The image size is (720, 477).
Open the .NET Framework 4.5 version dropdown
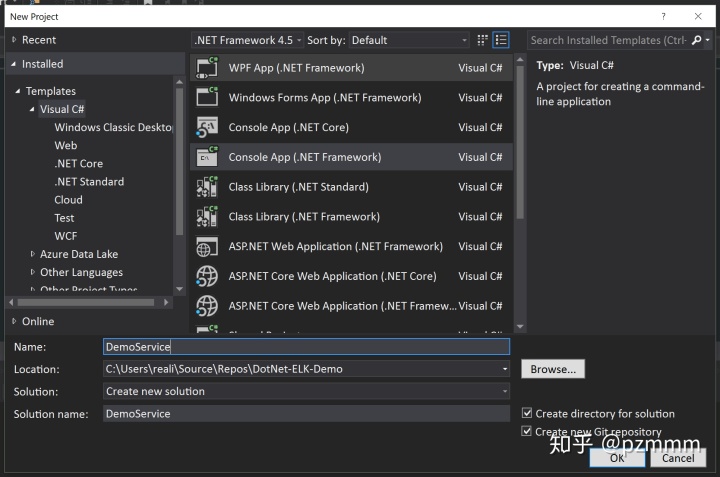coord(247,40)
